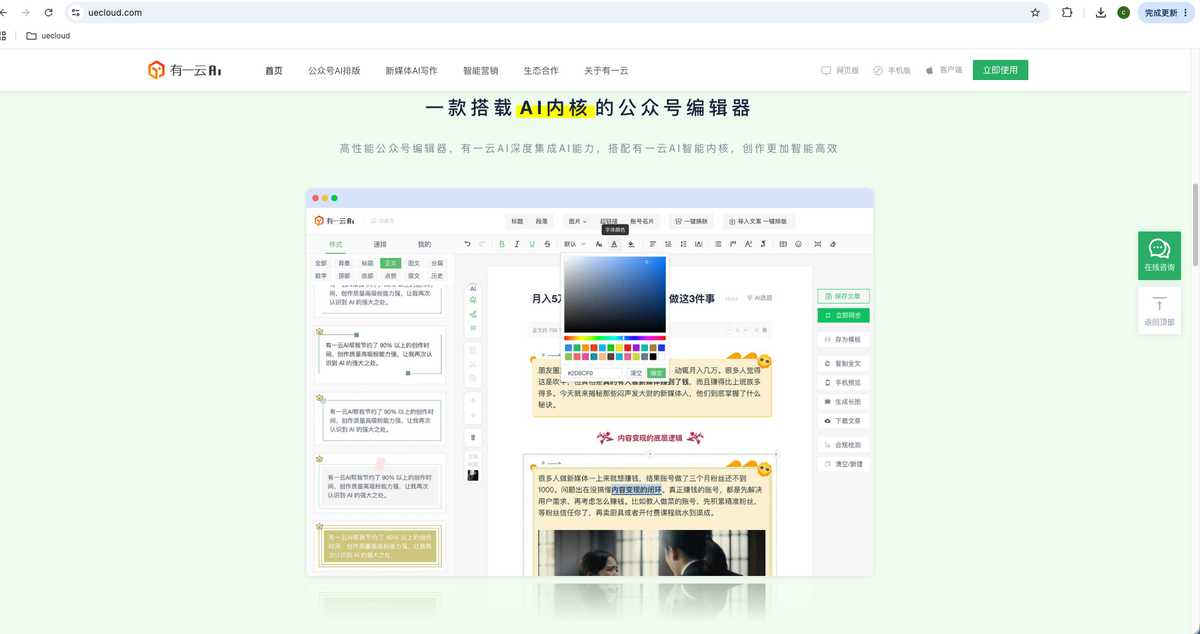The image size is (1200, 634).
Task: Click the green 立即同步 button in editor
Action: point(841,315)
